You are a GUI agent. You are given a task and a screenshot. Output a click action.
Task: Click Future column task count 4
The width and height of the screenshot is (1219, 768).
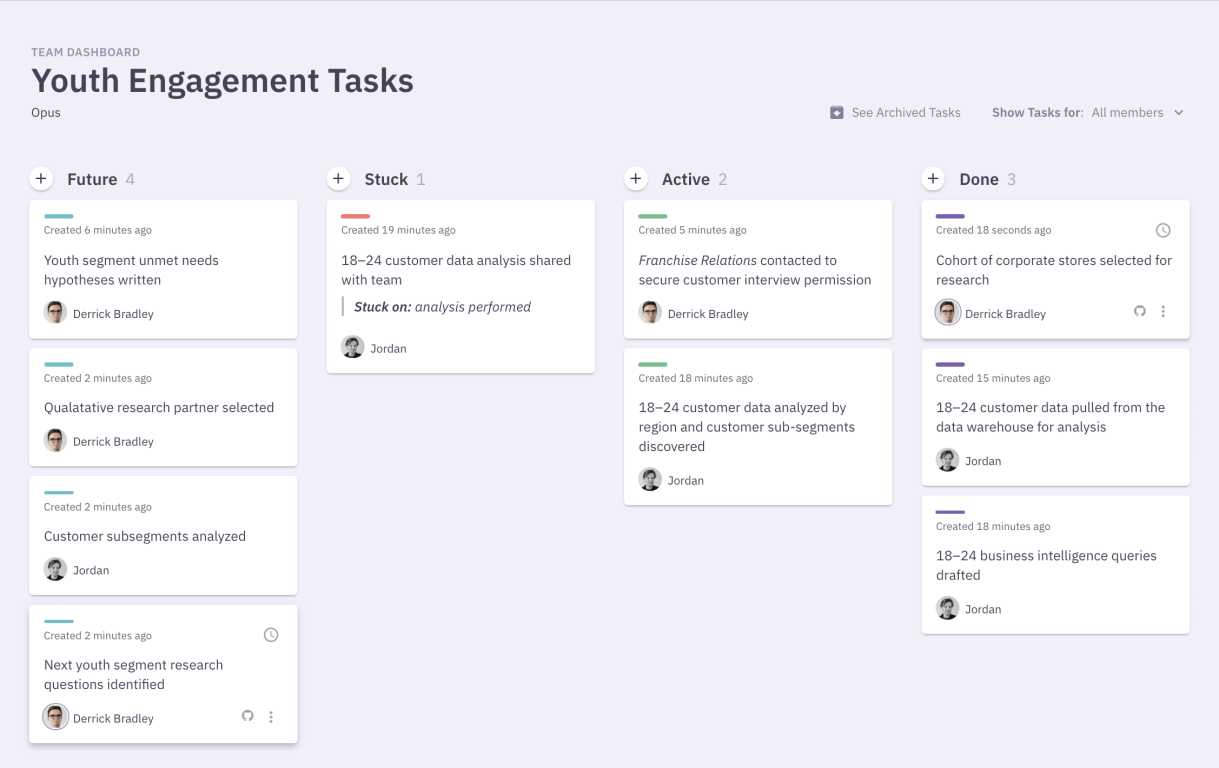coord(130,179)
